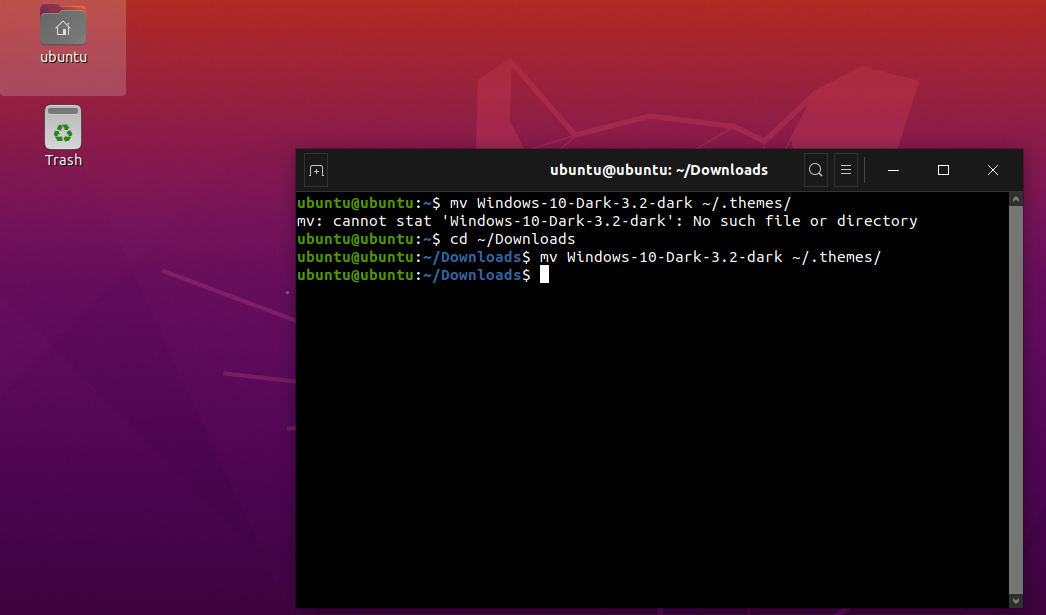Open the terminal search icon
Viewport: 1046px width, 615px height.
[815, 170]
